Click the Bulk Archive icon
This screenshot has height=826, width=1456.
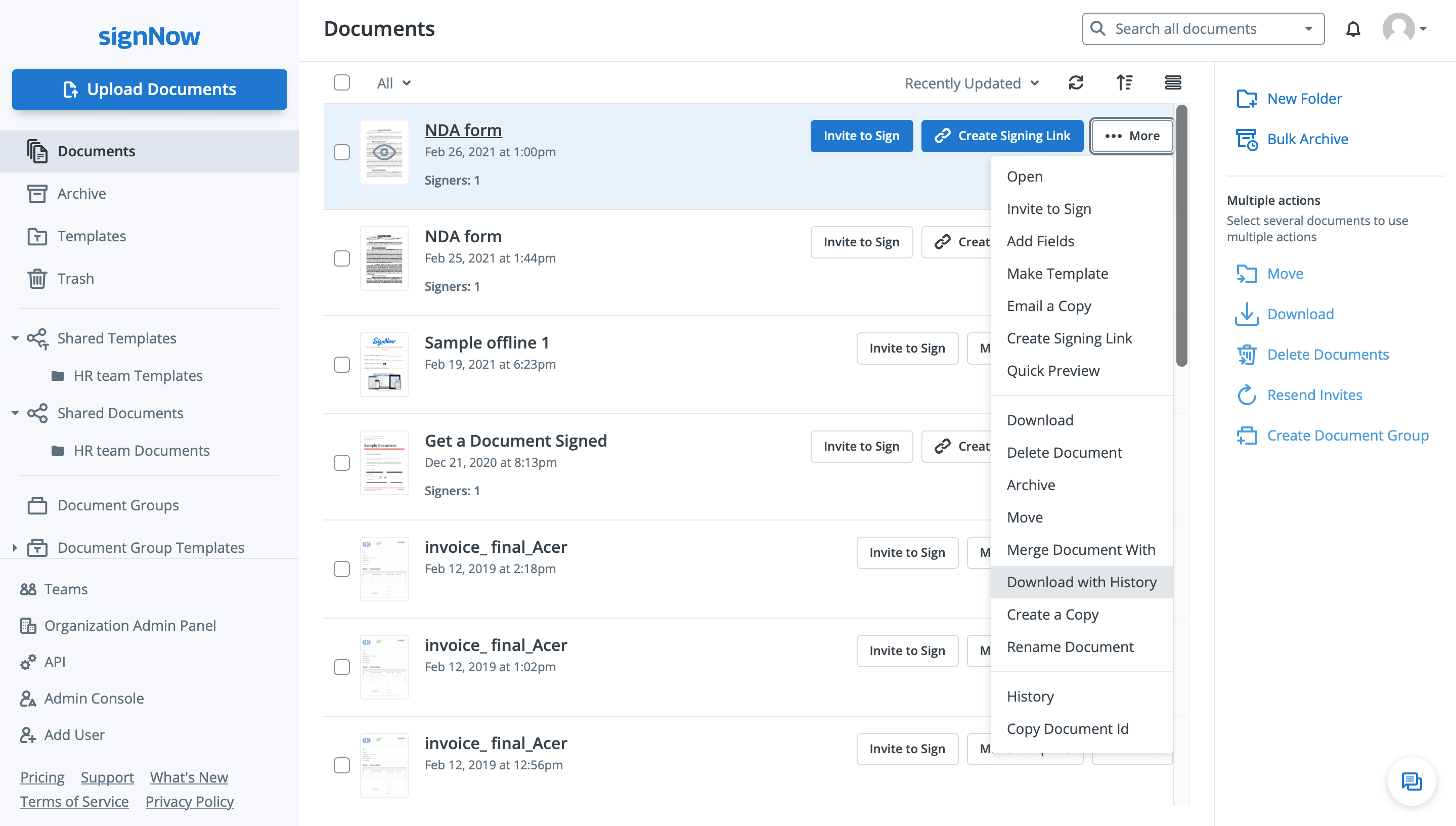(1246, 138)
